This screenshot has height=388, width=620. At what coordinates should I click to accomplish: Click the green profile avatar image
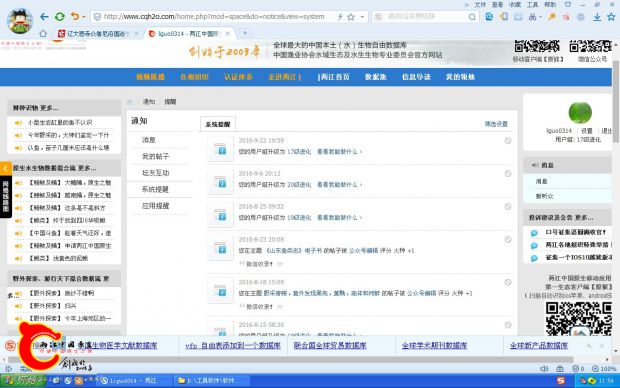click(580, 113)
